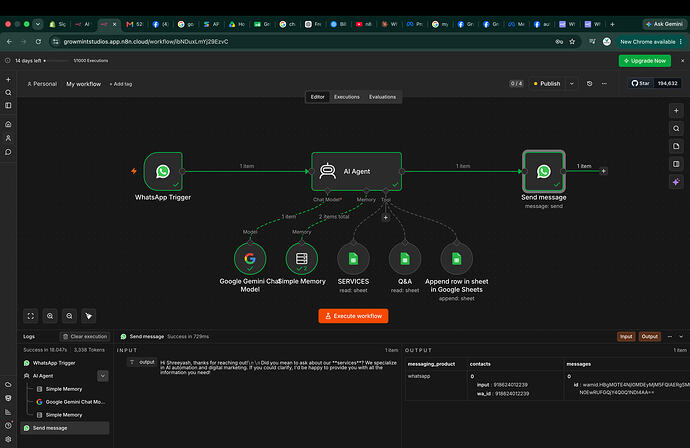Image resolution: width=690 pixels, height=448 pixels.
Task: Click the SERVICES Google Sheets node
Action: pos(353,259)
